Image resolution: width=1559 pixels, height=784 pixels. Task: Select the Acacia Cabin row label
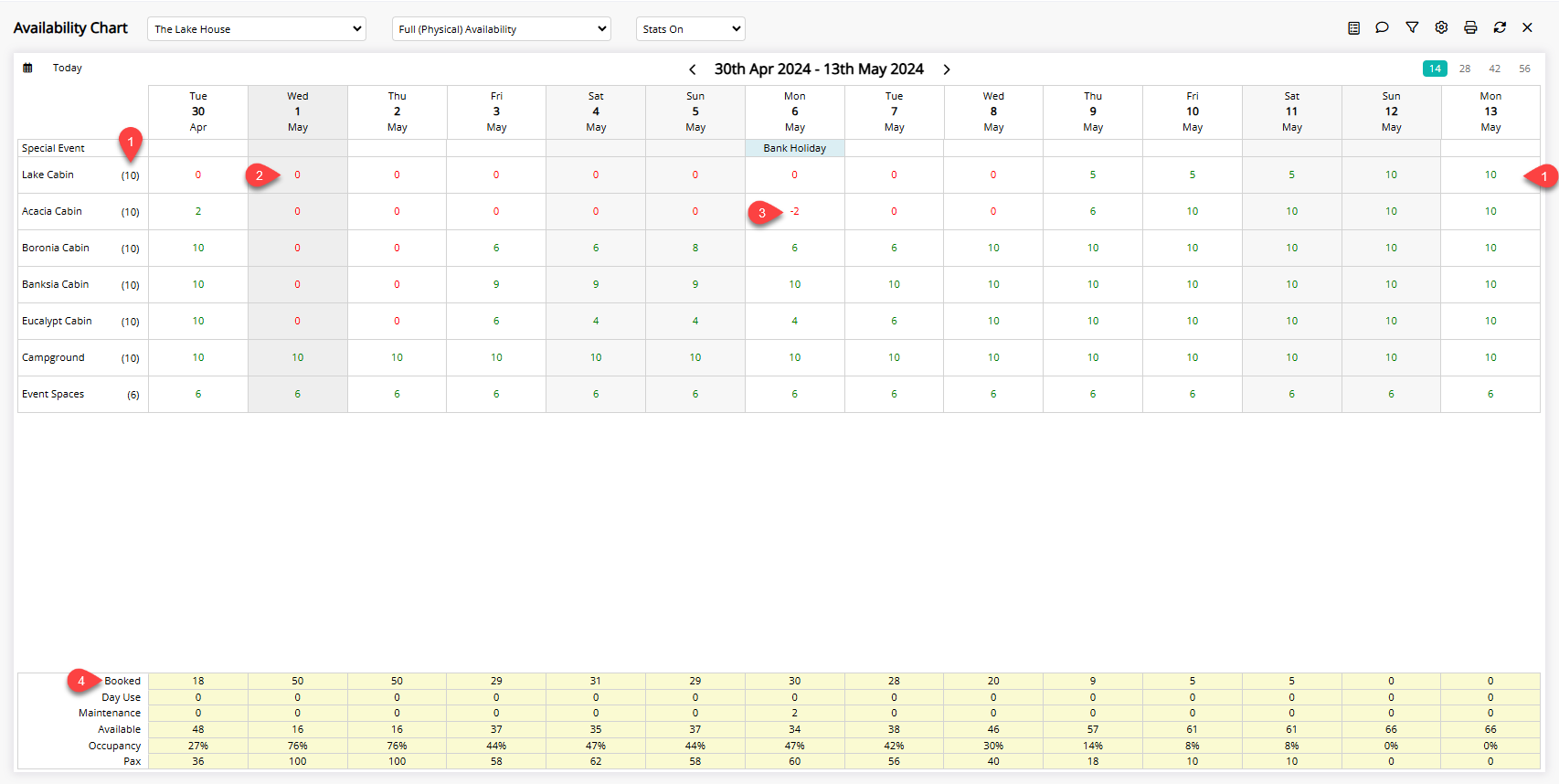[x=52, y=211]
